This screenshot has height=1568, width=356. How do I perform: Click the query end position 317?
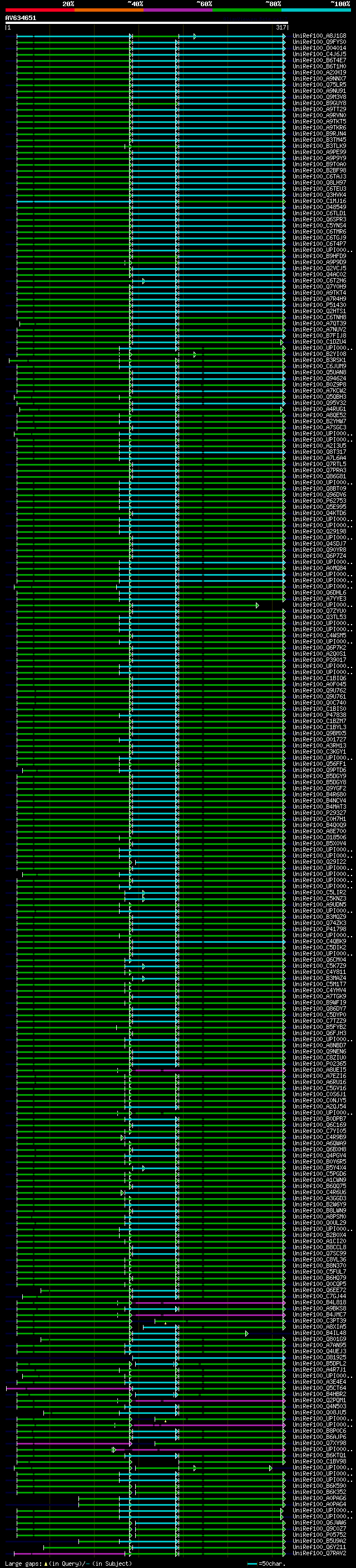[280, 27]
